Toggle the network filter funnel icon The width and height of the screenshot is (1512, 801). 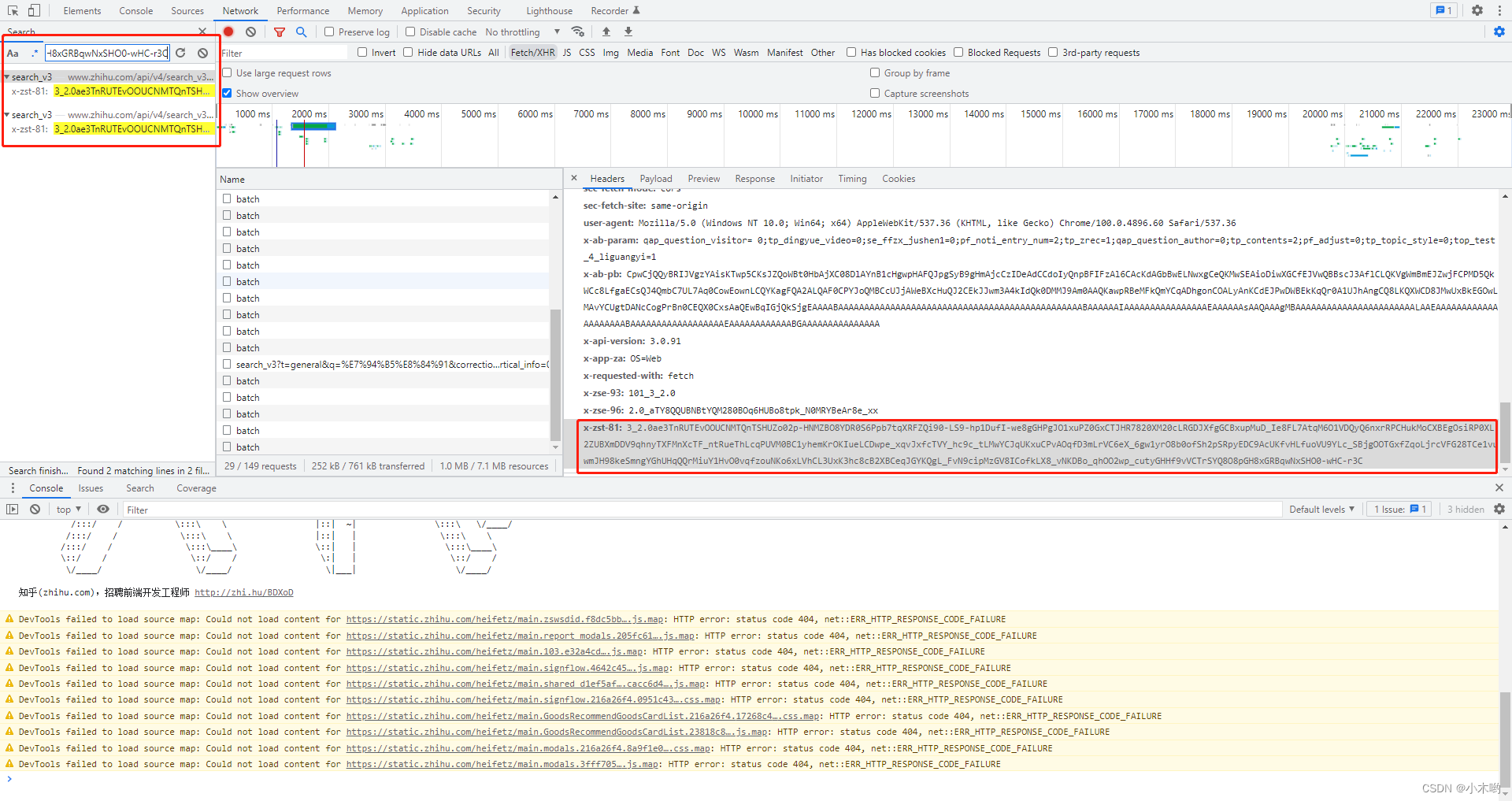280,32
